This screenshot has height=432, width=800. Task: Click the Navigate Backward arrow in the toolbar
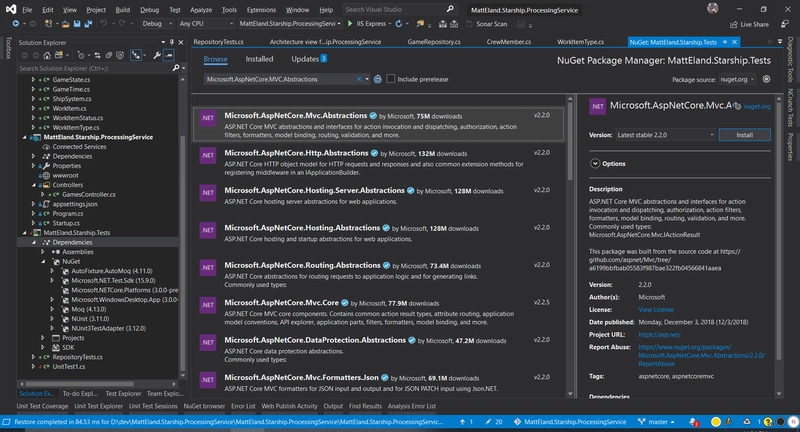16,23
